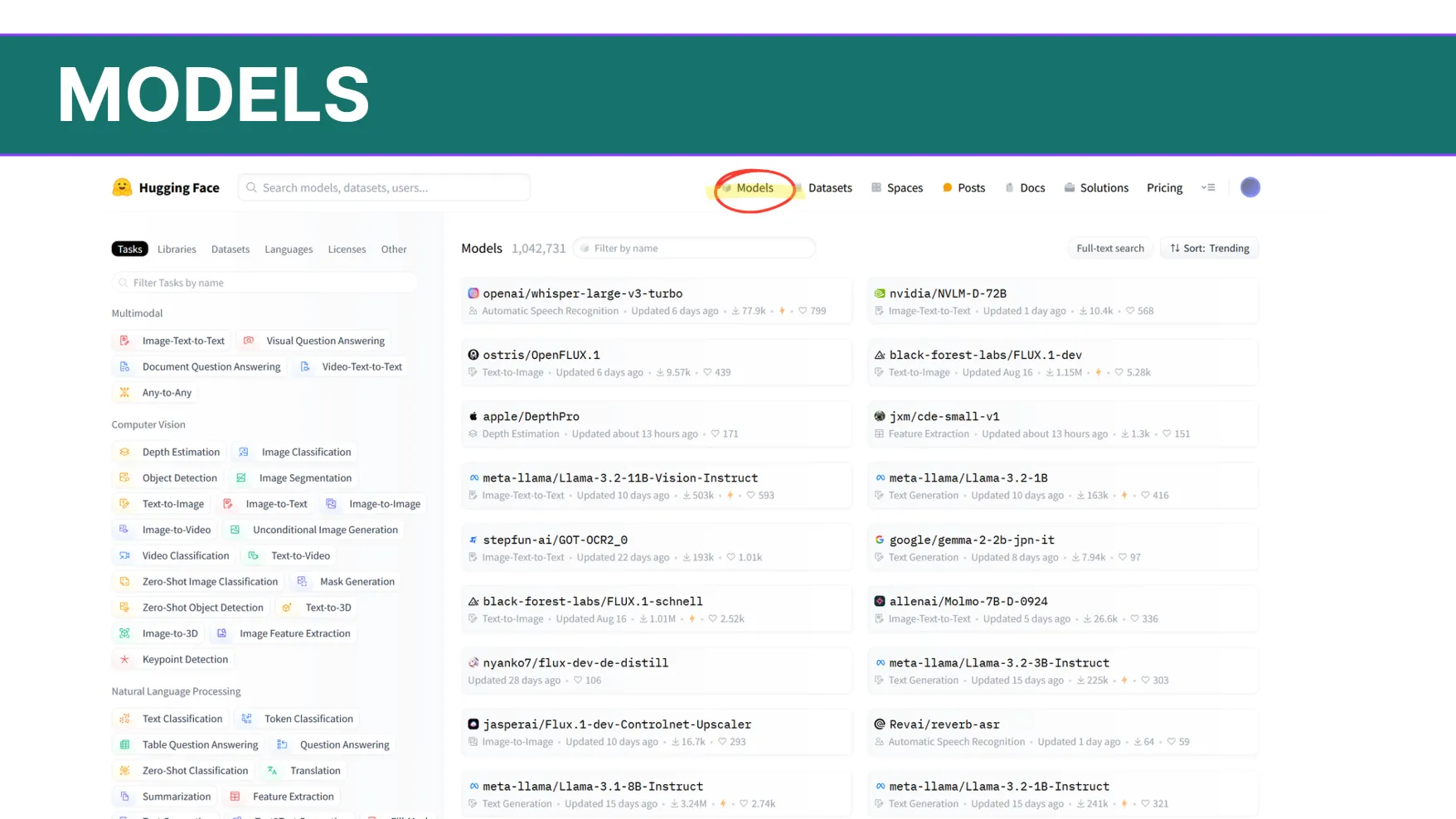Open the extra navigation menu icon
Image resolution: width=1456 pixels, height=819 pixels.
(x=1208, y=187)
